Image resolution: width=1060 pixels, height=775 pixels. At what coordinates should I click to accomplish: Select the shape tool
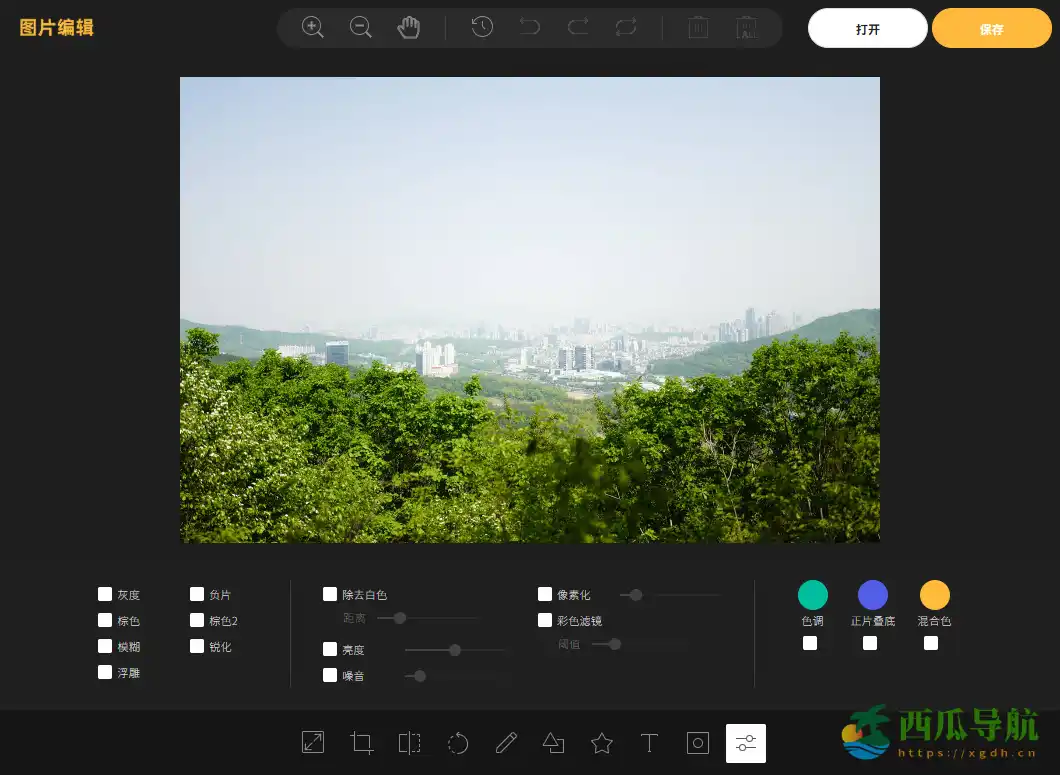(554, 742)
